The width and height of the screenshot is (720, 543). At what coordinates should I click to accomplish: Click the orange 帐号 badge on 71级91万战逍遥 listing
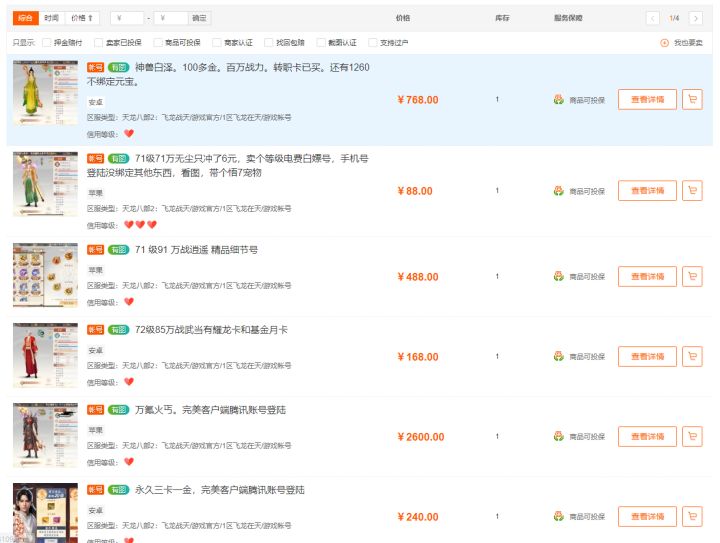96,250
